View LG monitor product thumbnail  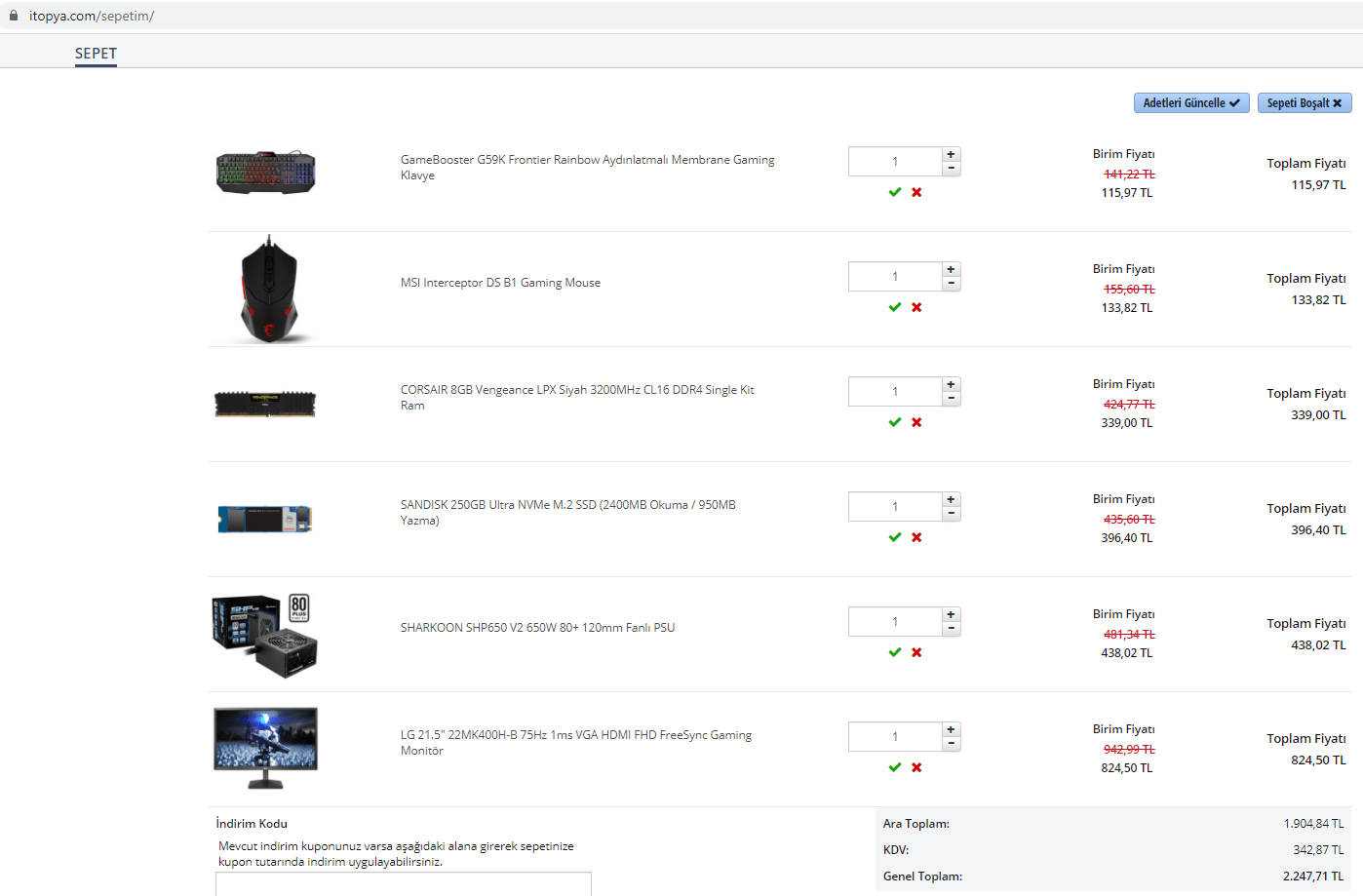point(265,749)
